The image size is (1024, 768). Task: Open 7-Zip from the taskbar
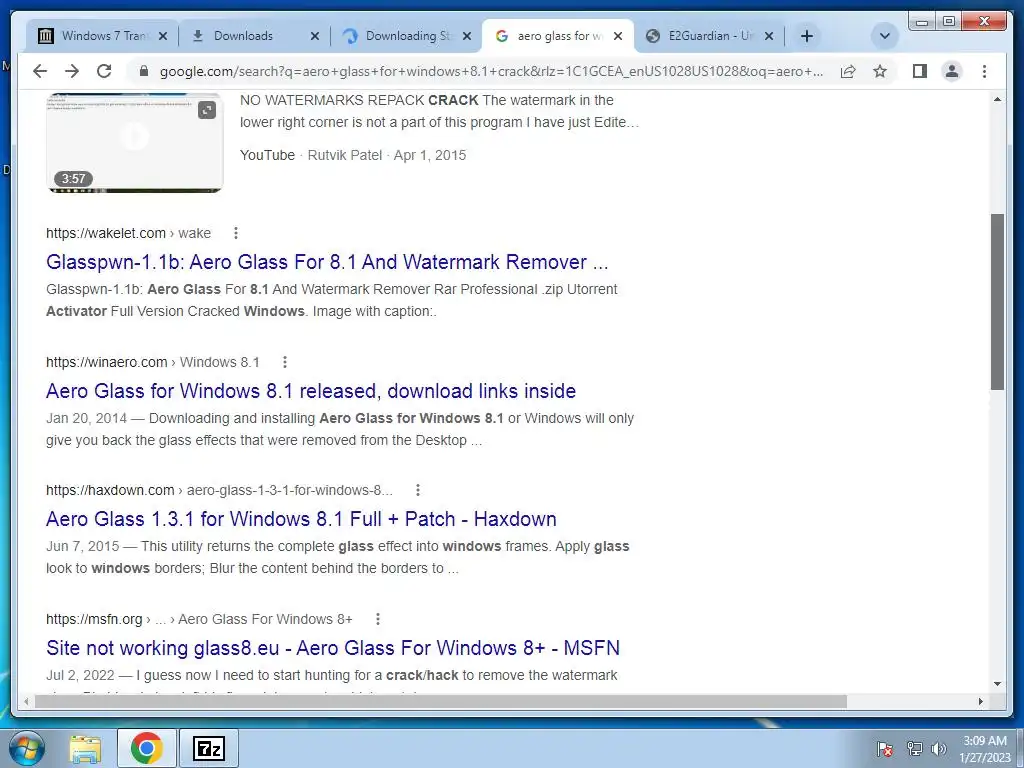coord(209,748)
